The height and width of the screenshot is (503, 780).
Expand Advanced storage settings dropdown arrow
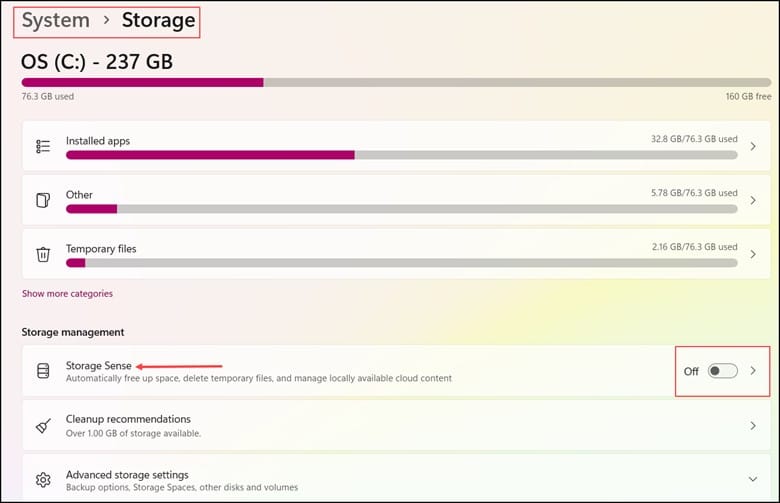[x=753, y=479]
